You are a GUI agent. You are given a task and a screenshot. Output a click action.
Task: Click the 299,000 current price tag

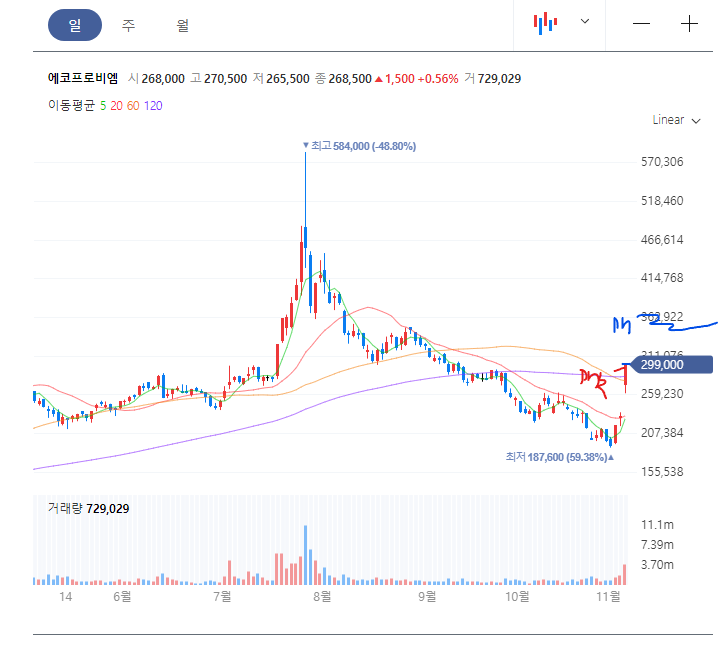click(670, 365)
